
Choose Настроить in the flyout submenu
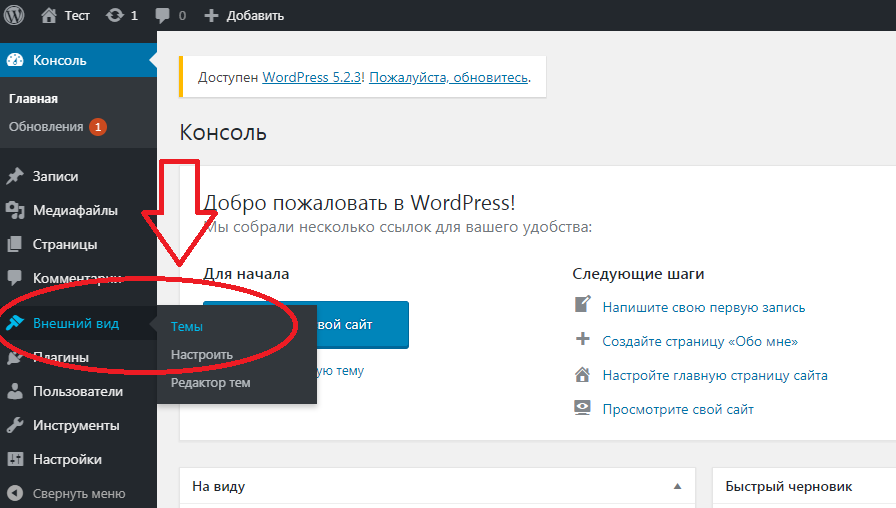tap(201, 354)
